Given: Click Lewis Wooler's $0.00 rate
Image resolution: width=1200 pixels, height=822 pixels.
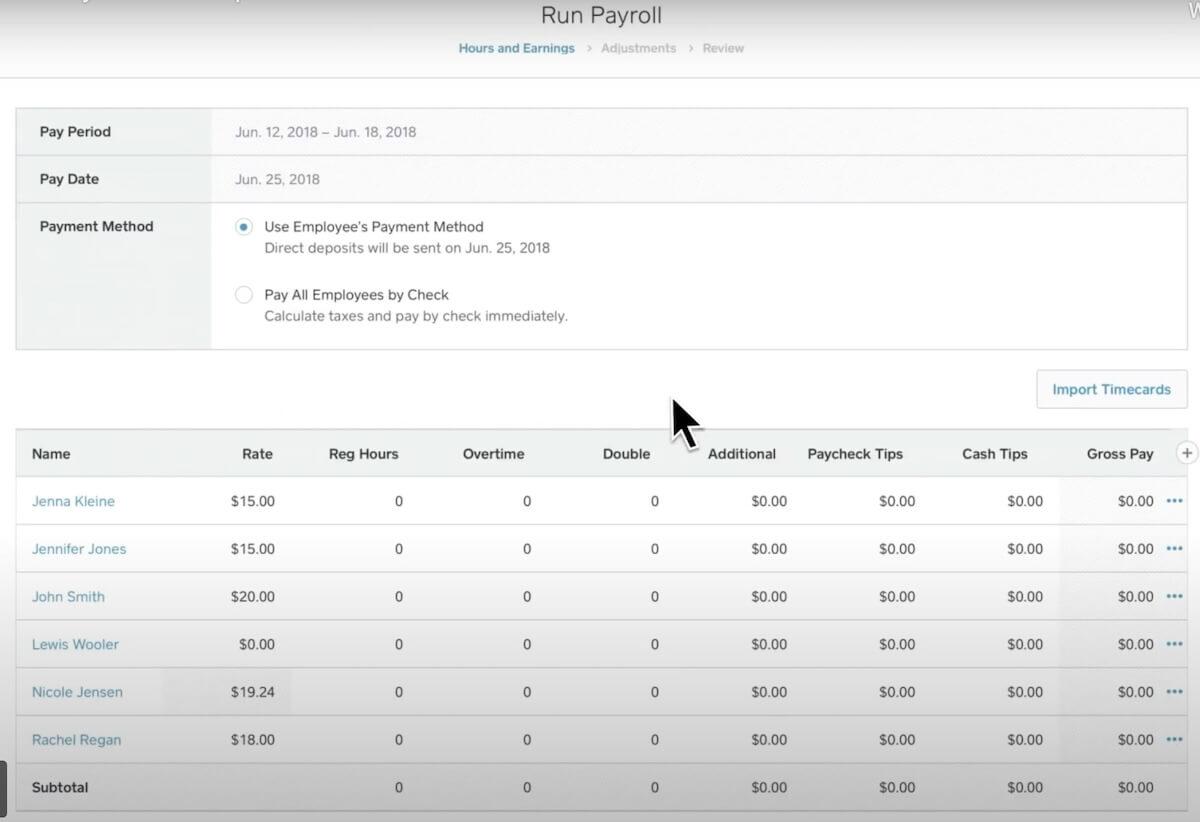Looking at the screenshot, I should [x=257, y=644].
